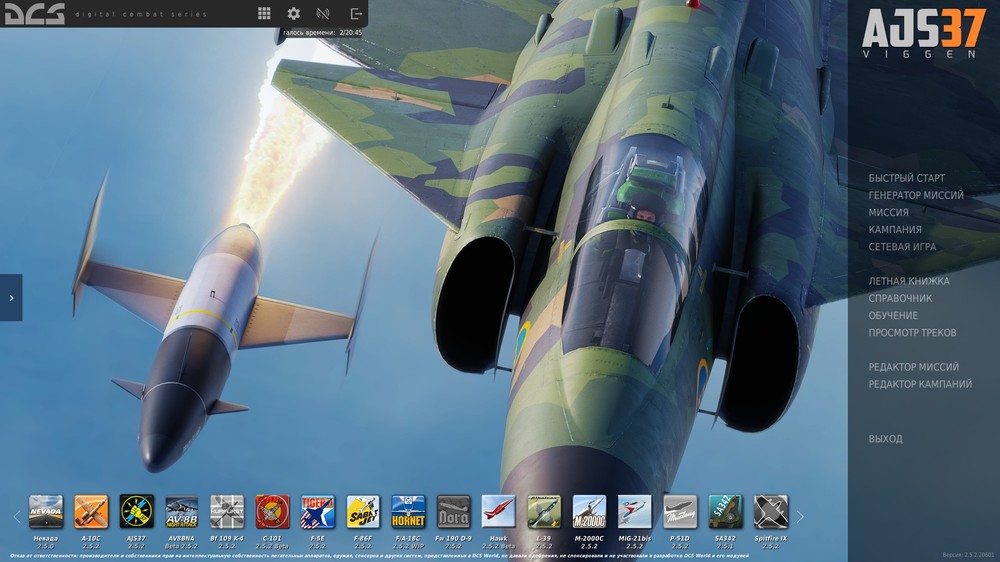Open БЫСТРЫЙ СТАРТ menu item
1000x562 pixels.
point(906,178)
